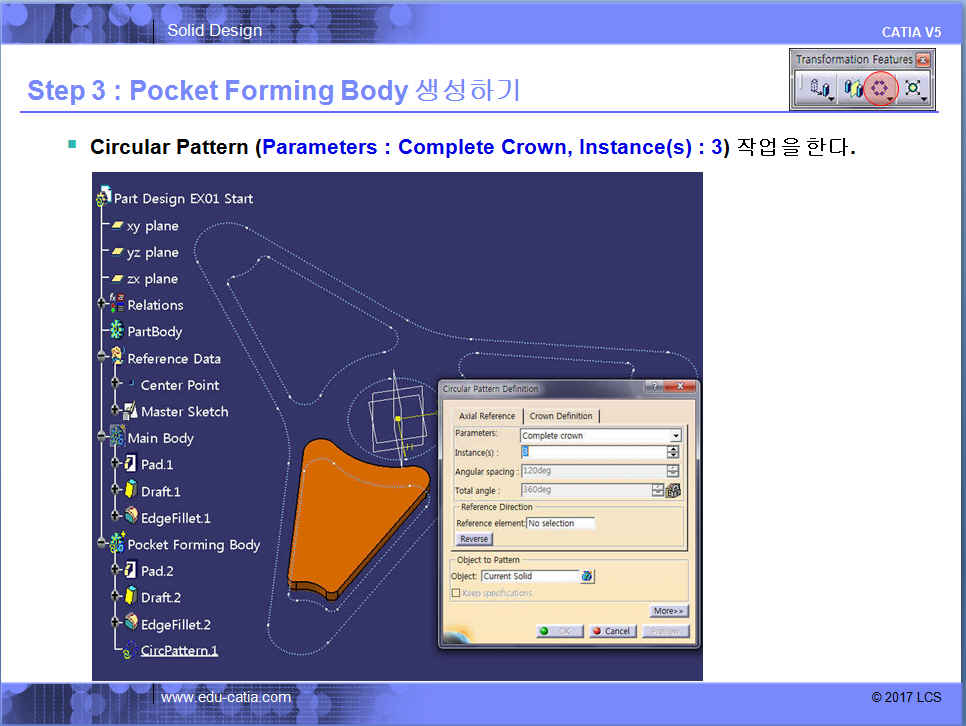Click the Master Sketch tree icon
Screen dimensions: 966x726
pyautogui.click(x=130, y=411)
